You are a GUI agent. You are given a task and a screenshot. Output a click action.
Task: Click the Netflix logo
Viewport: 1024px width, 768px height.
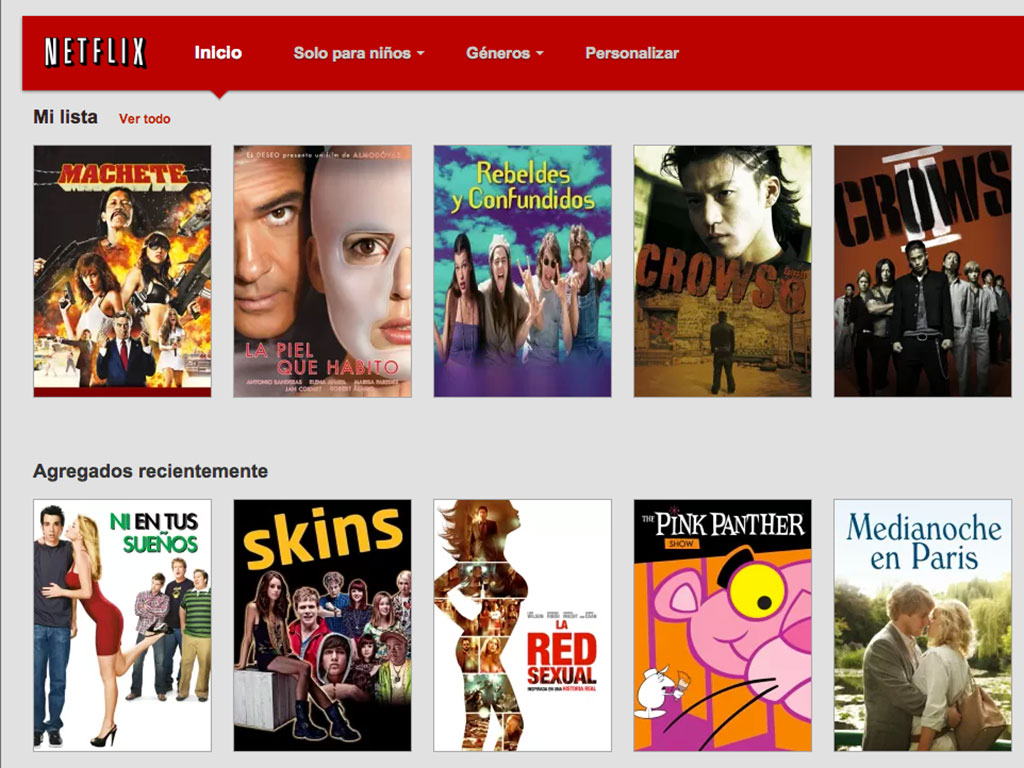coord(95,53)
